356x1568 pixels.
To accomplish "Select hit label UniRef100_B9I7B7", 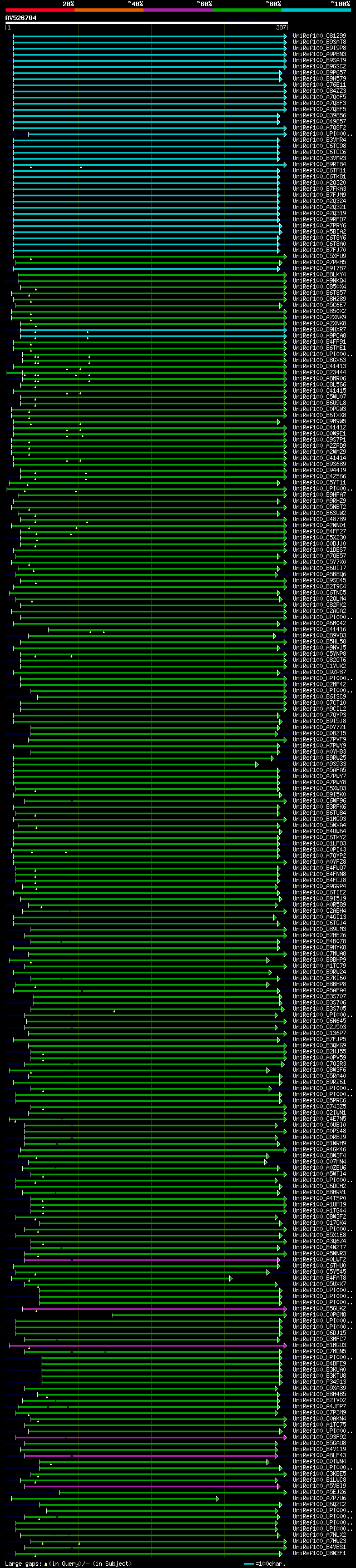I will pyautogui.click(x=319, y=269).
